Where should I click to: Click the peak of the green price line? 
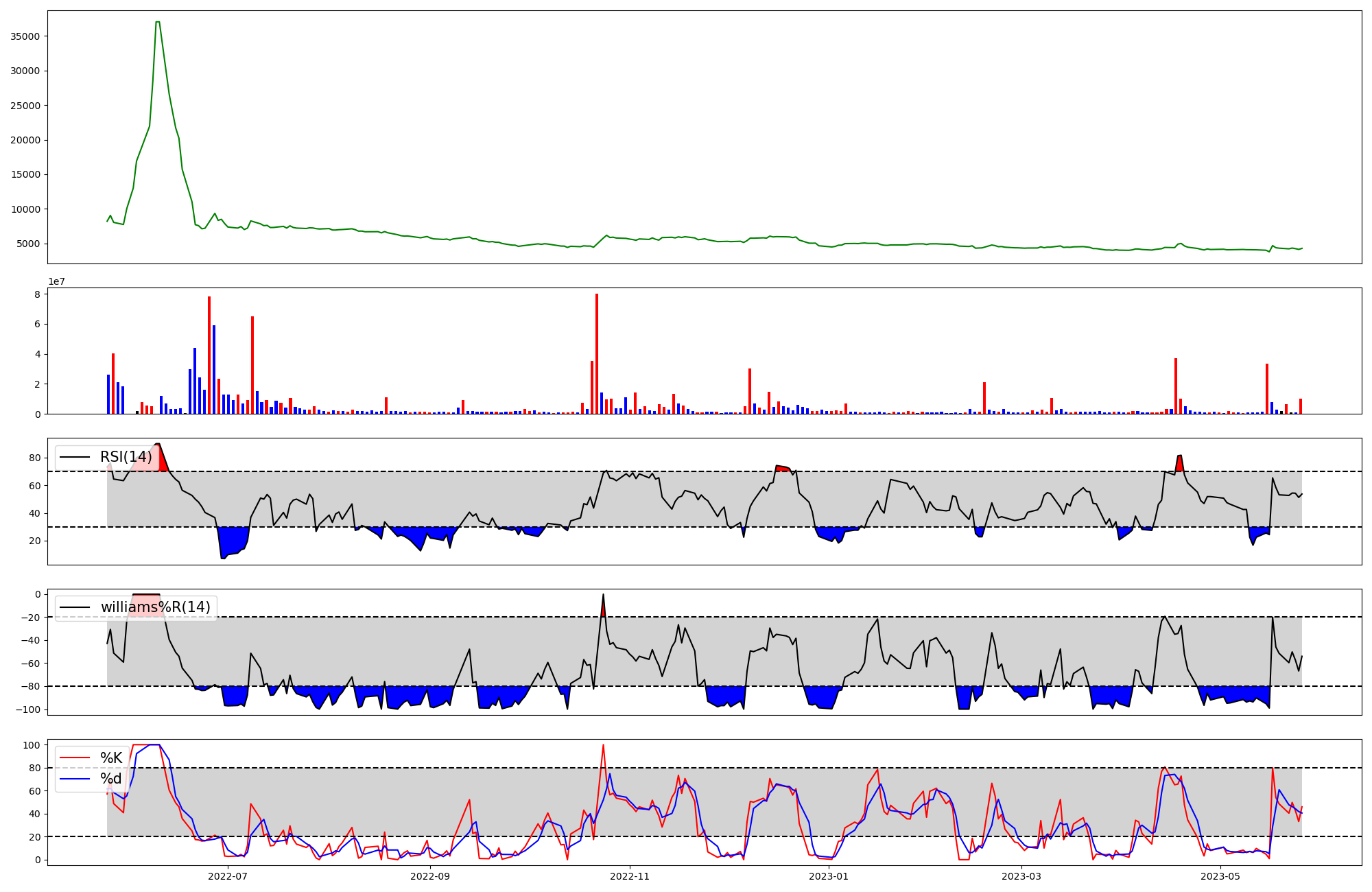click(158, 23)
